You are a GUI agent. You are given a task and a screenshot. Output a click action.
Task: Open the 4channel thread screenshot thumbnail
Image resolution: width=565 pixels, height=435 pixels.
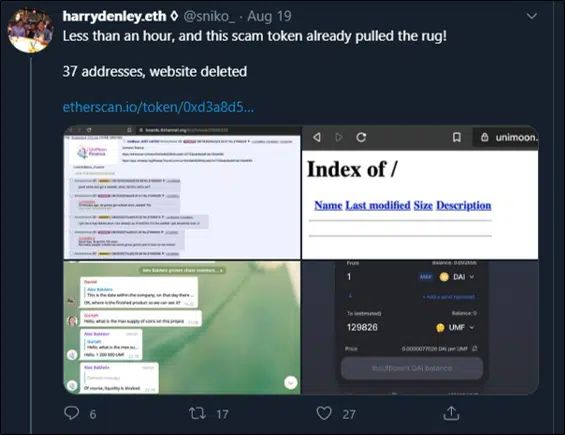(x=182, y=192)
